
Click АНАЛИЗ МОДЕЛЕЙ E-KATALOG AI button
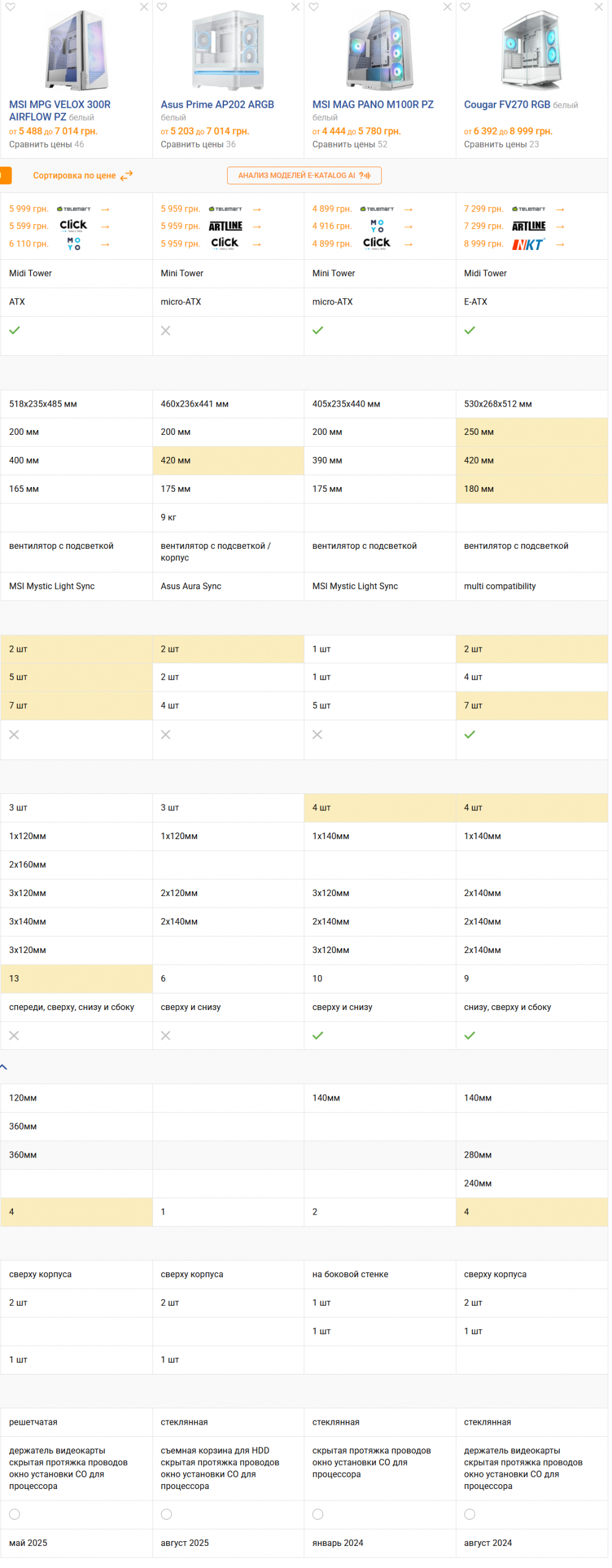(305, 176)
